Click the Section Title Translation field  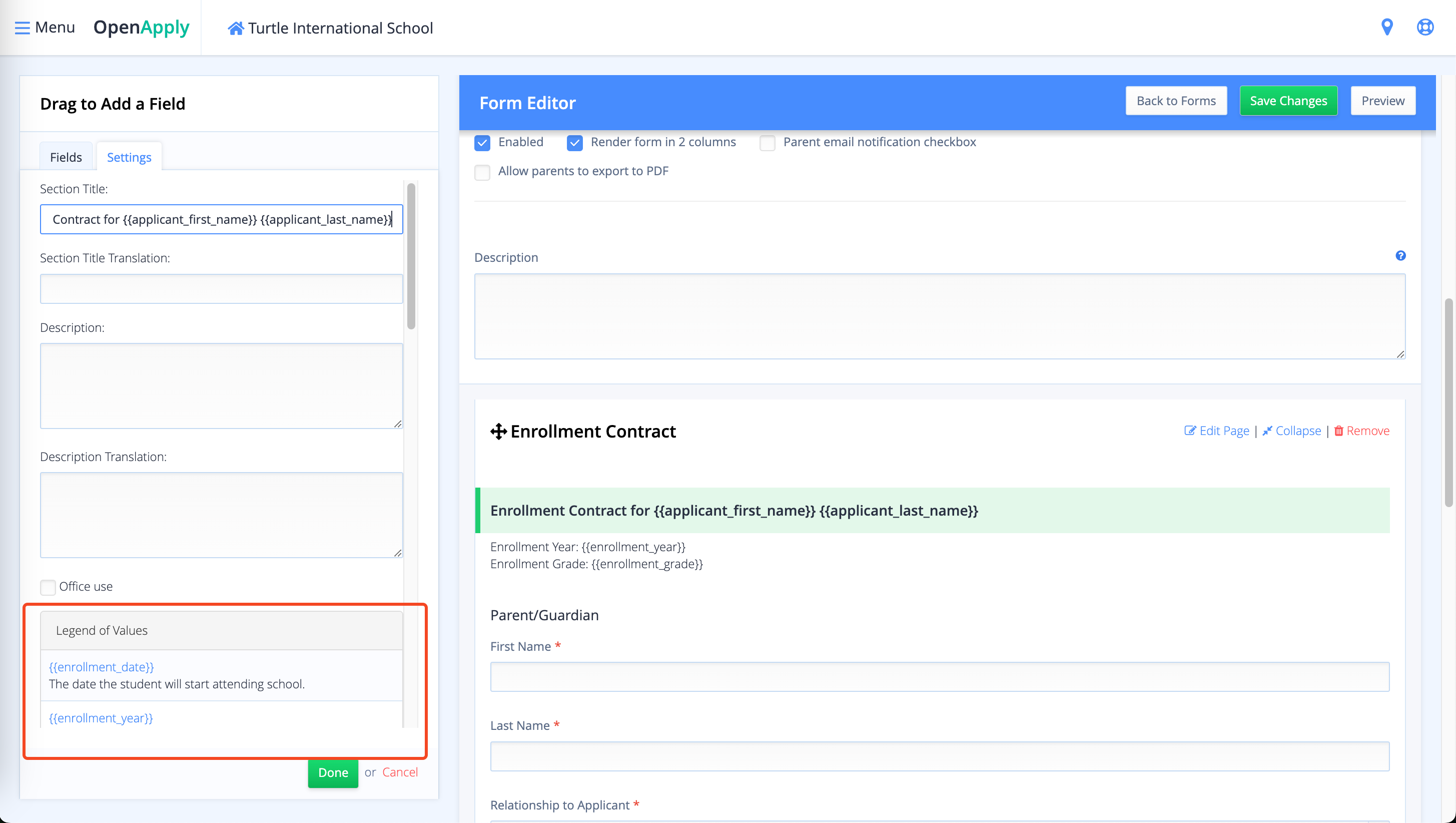[x=221, y=289]
